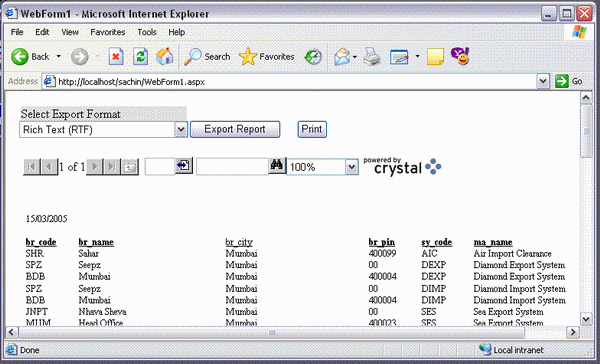This screenshot has width=600, height=364.
Task: Click the br_code column header
Action: tap(41, 242)
